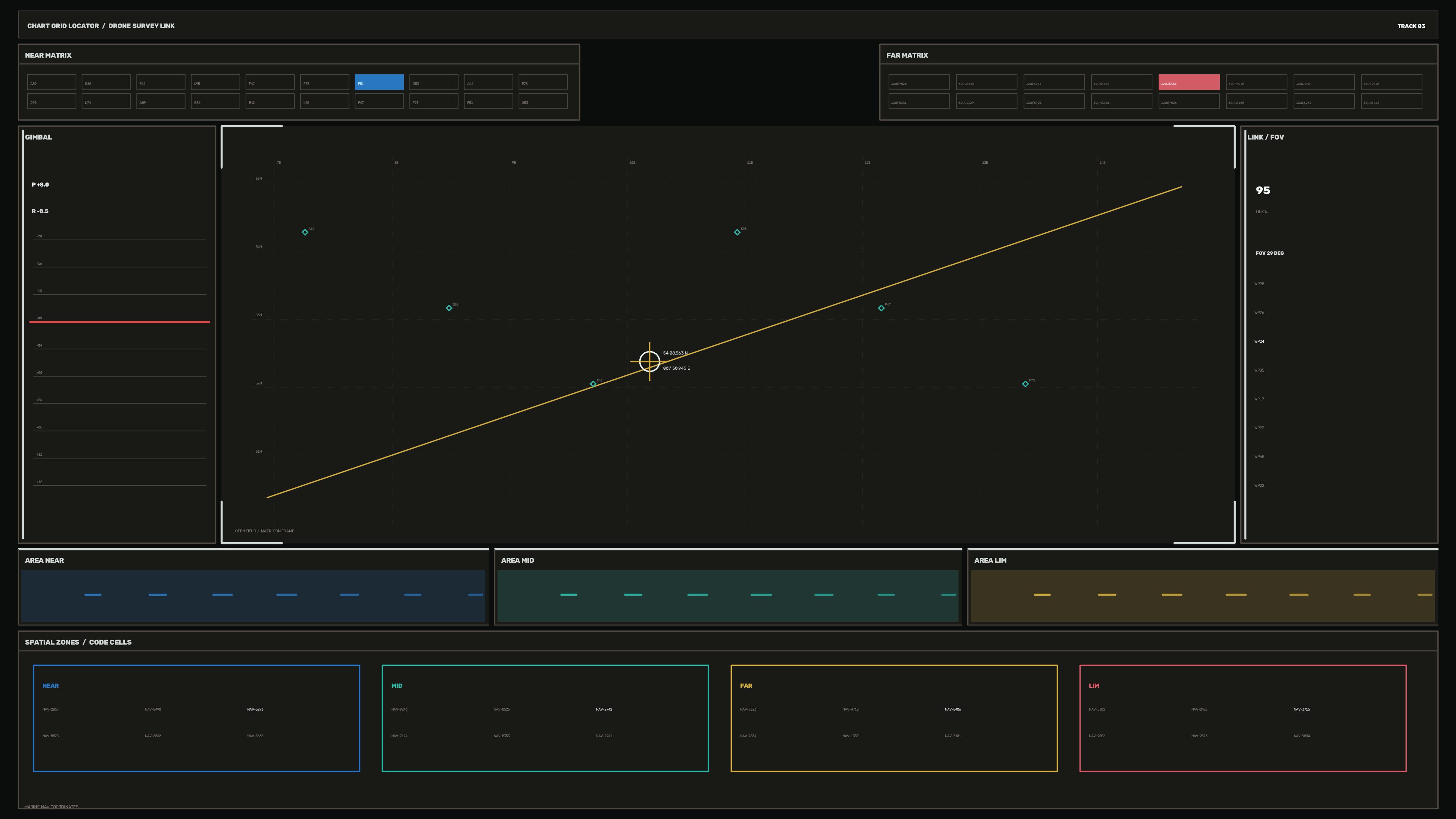Click the TRACK 03 label in header
The height and width of the screenshot is (819, 1456).
[1411, 26]
